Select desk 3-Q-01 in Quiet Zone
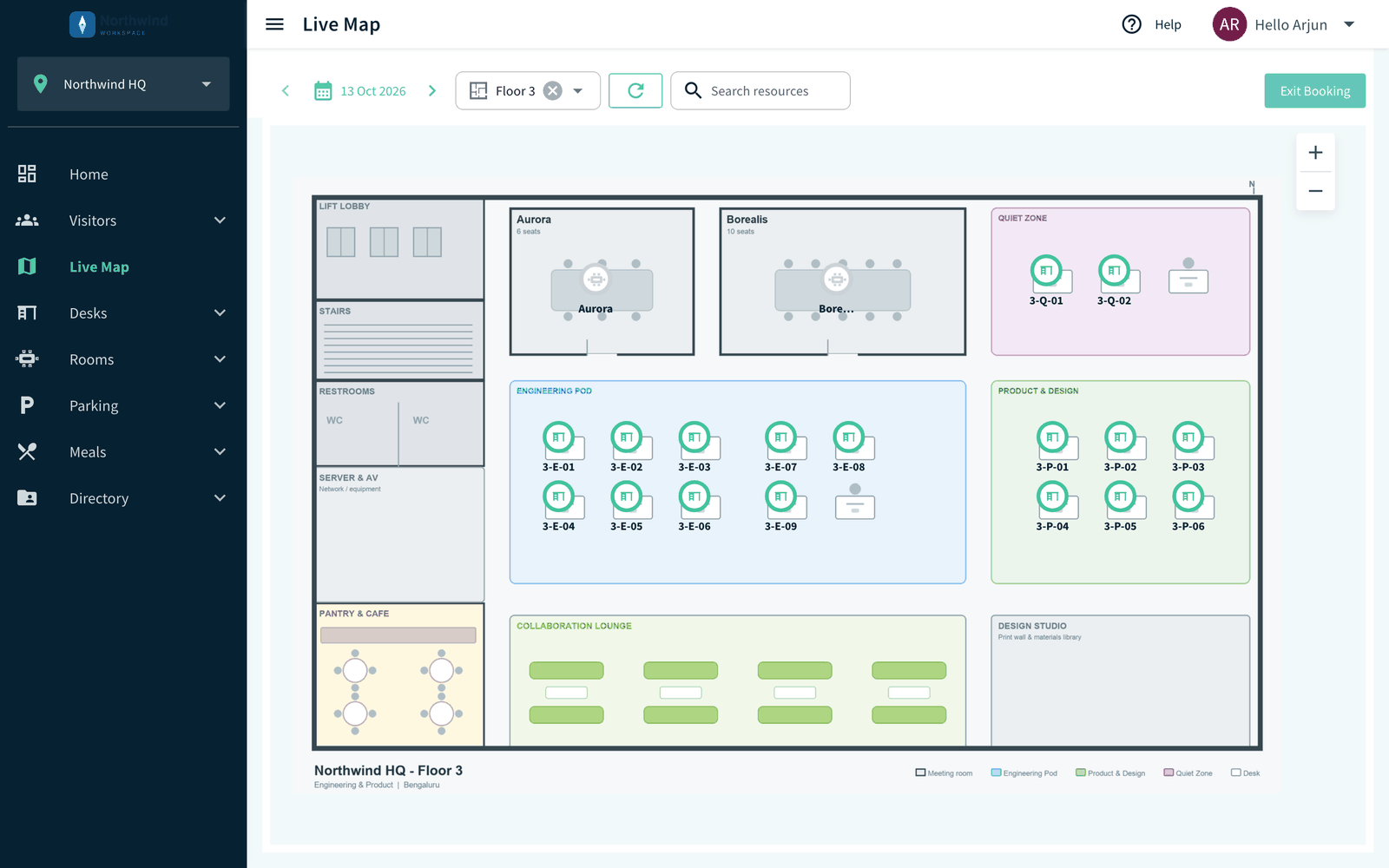The image size is (1389, 868). coord(1046,271)
